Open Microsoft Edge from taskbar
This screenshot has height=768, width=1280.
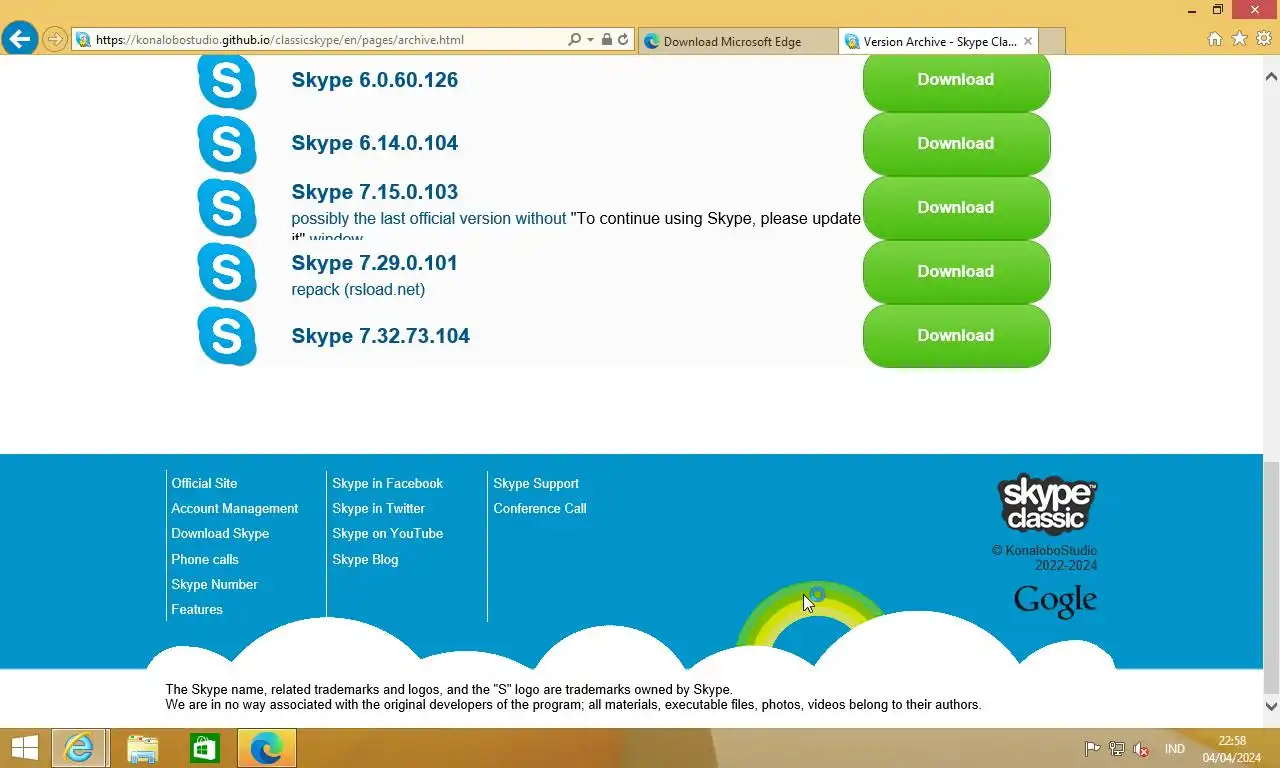(266, 748)
